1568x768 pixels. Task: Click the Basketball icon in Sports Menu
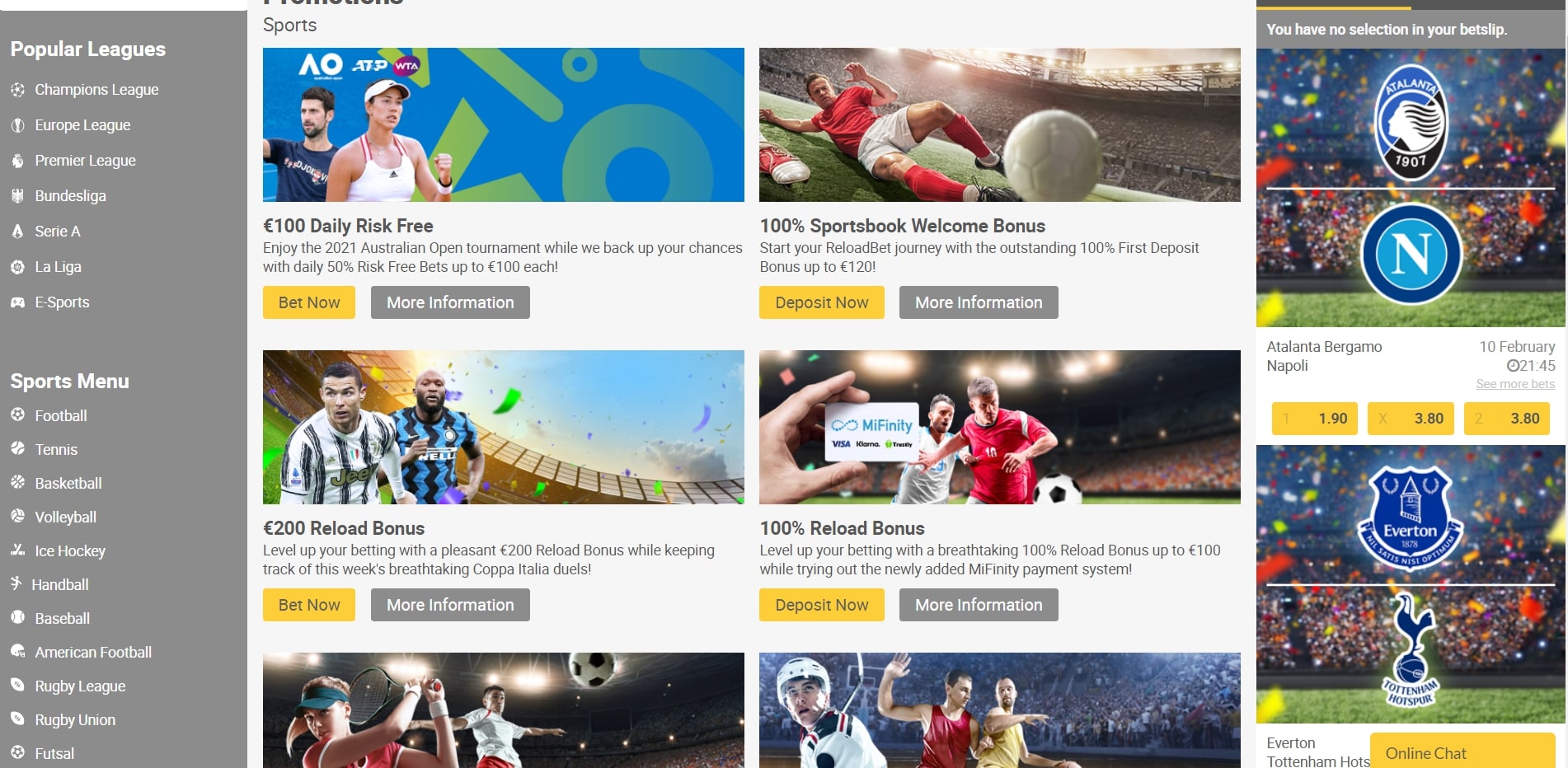click(17, 483)
